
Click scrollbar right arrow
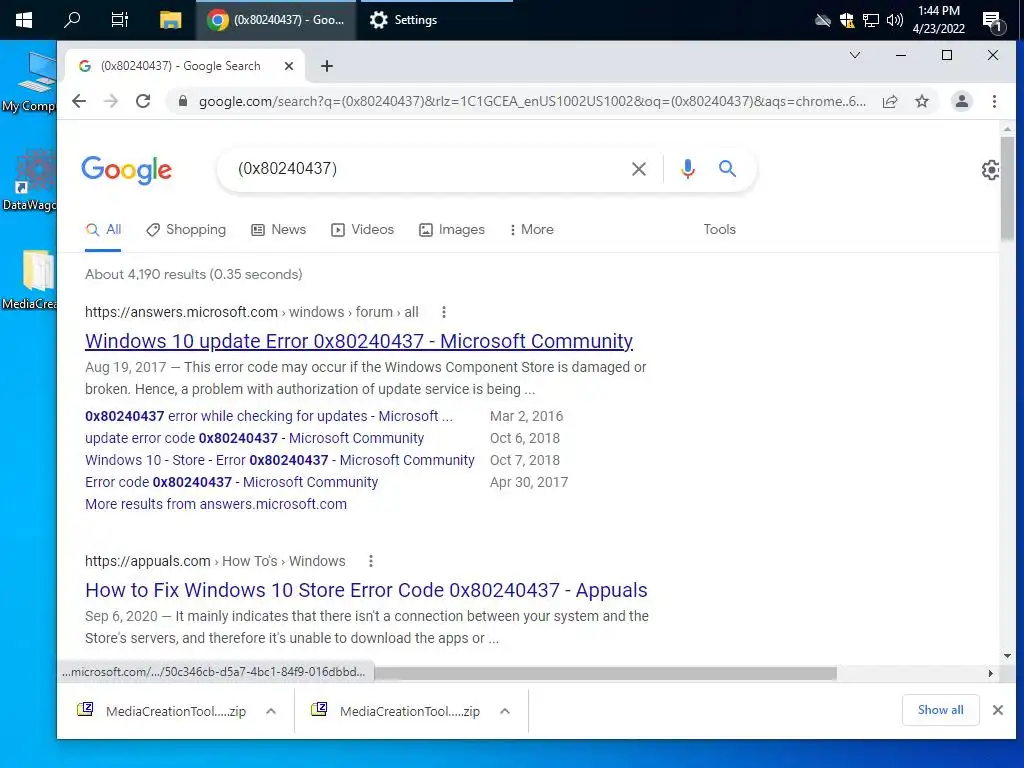[991, 673]
